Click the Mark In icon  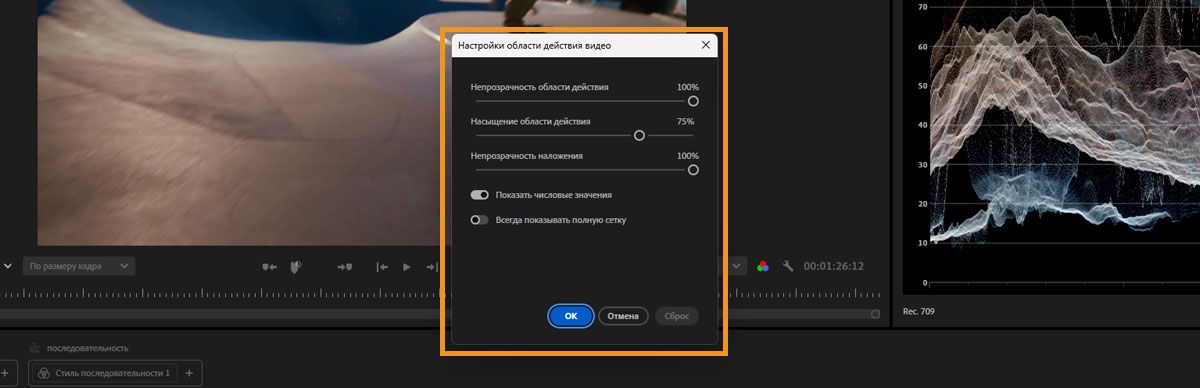(x=269, y=267)
